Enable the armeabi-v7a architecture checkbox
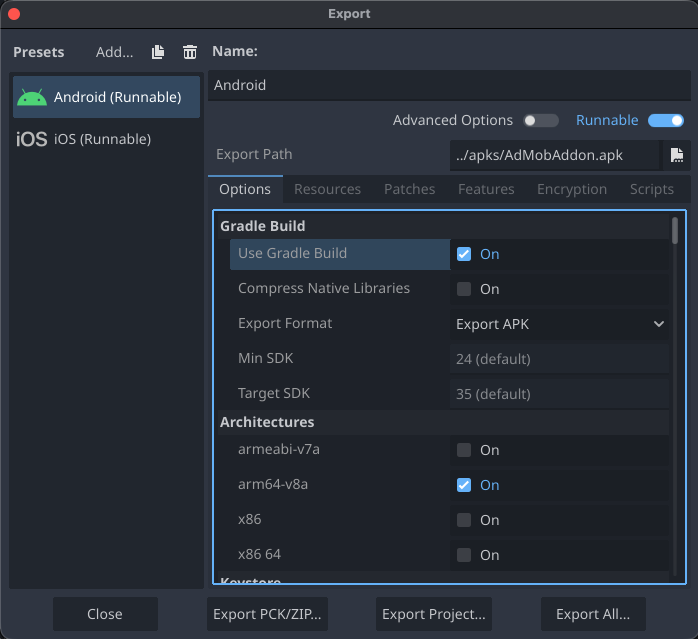This screenshot has width=698, height=639. pyautogui.click(x=464, y=450)
